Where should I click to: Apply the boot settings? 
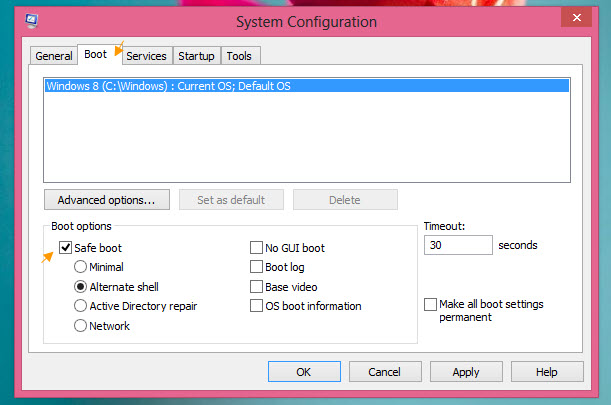(x=466, y=371)
